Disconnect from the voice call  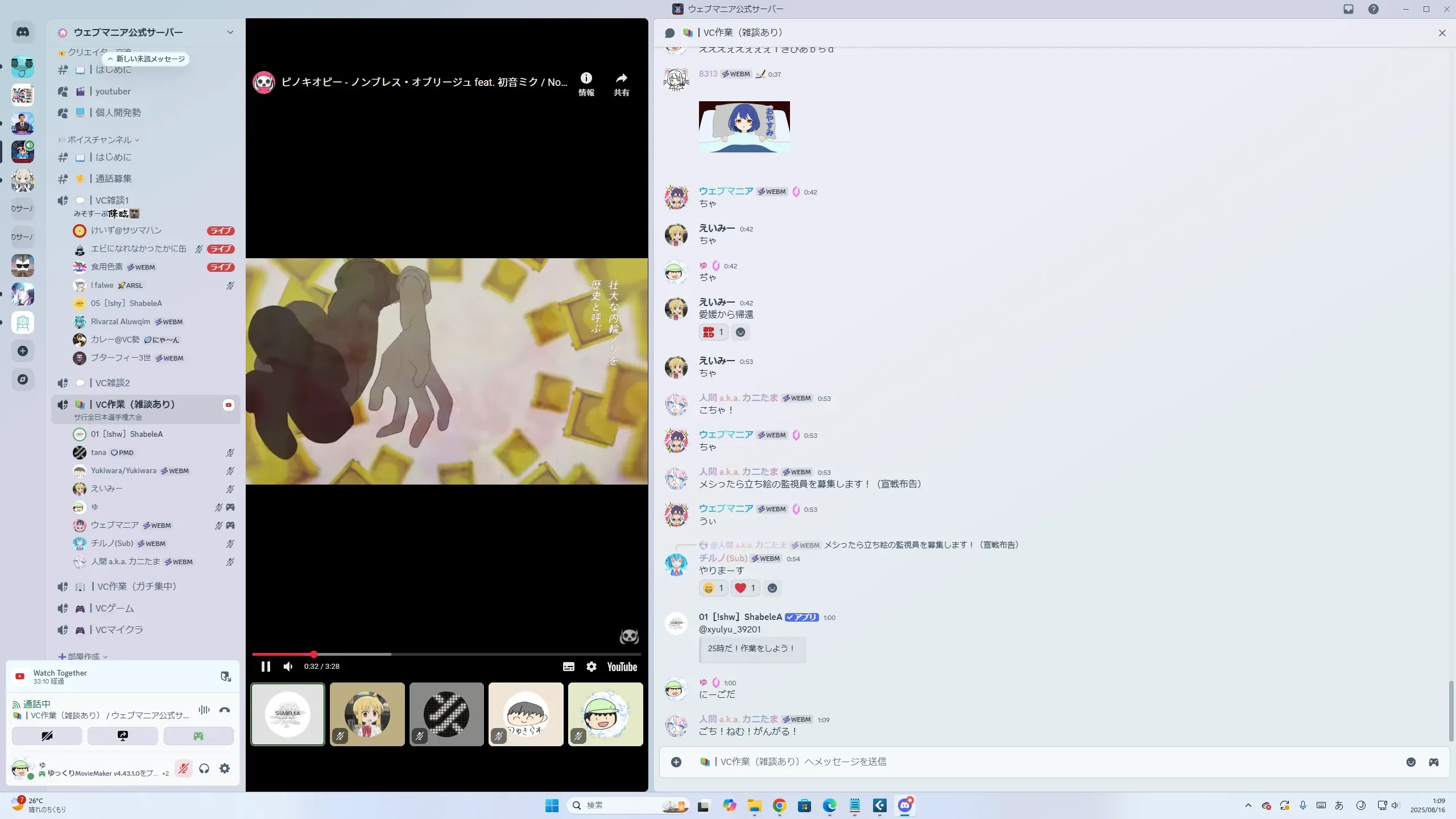click(225, 710)
